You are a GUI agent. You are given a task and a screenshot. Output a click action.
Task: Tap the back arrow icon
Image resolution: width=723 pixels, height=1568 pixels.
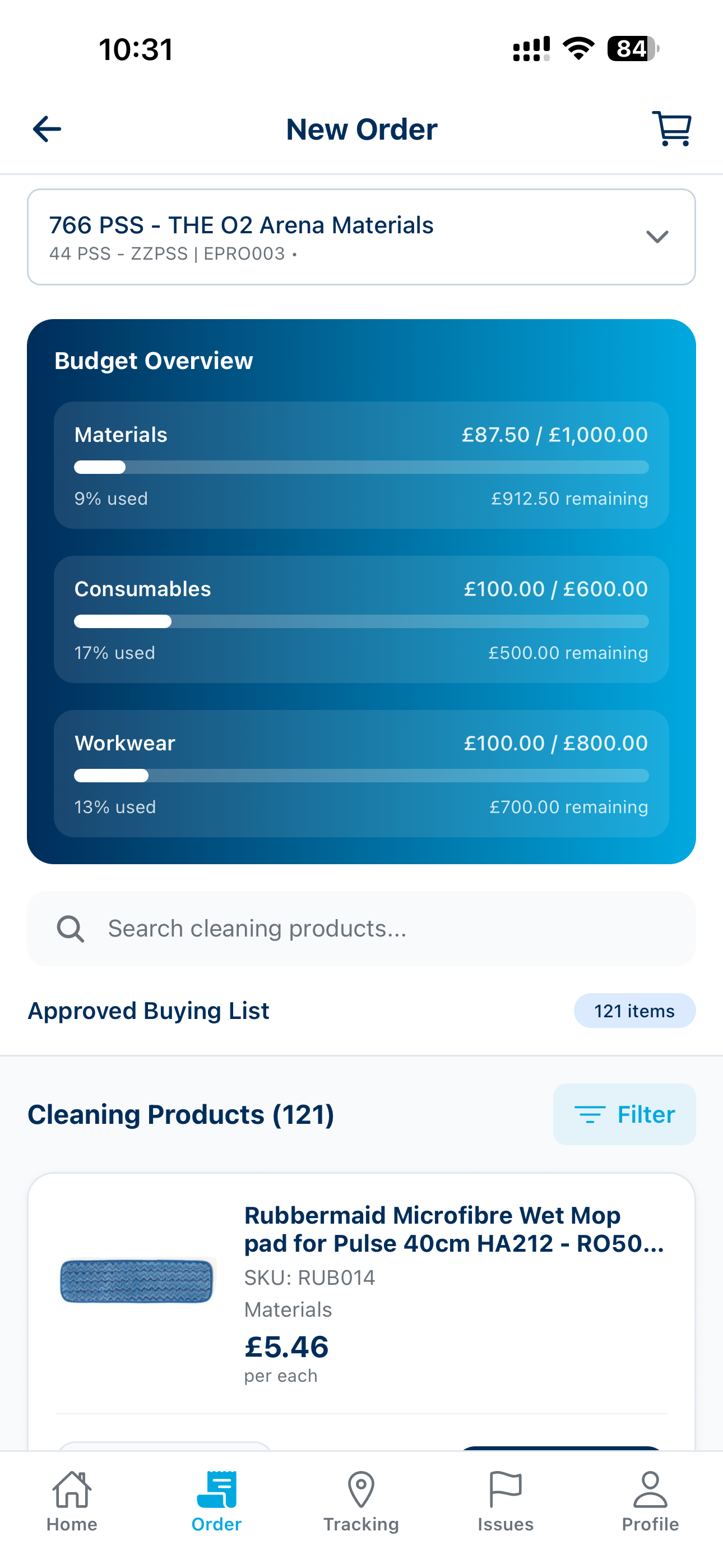point(47,129)
